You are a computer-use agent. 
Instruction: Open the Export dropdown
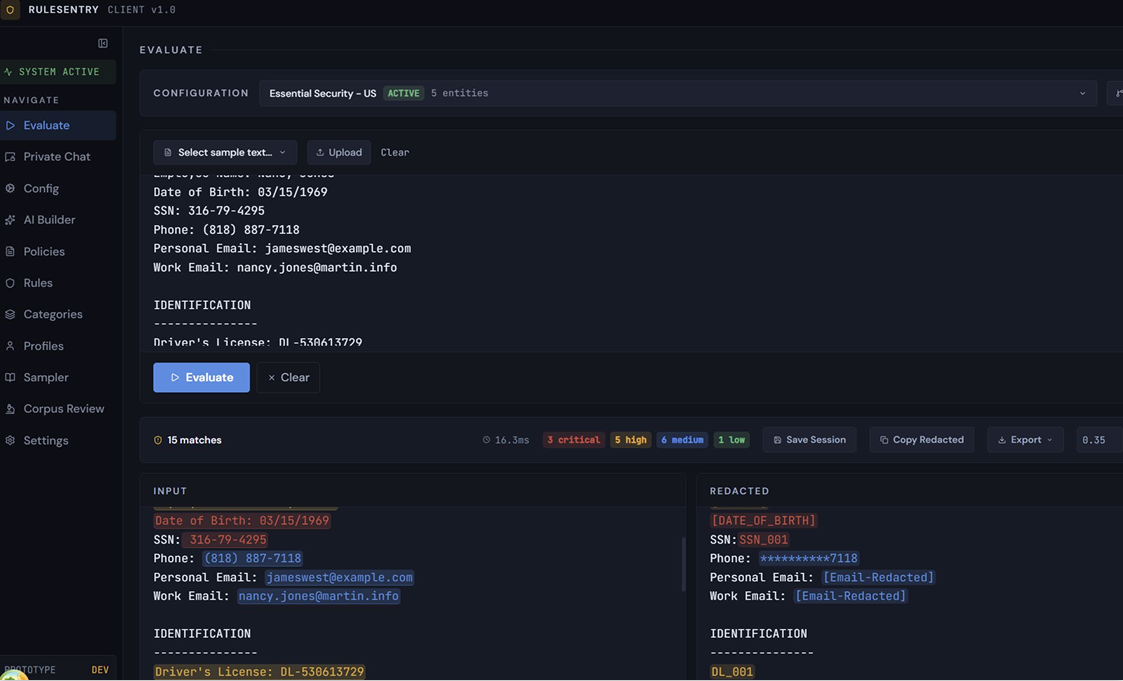pos(1025,440)
